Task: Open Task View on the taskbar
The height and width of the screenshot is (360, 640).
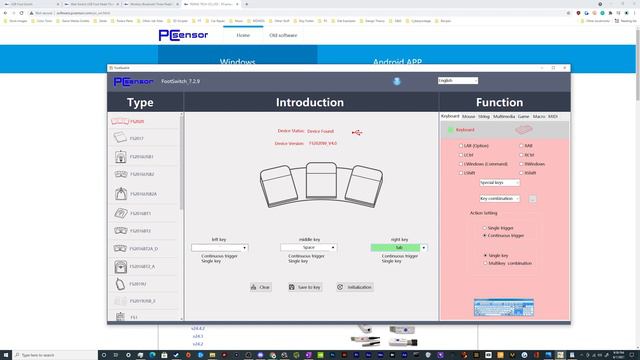Action: 116,355
